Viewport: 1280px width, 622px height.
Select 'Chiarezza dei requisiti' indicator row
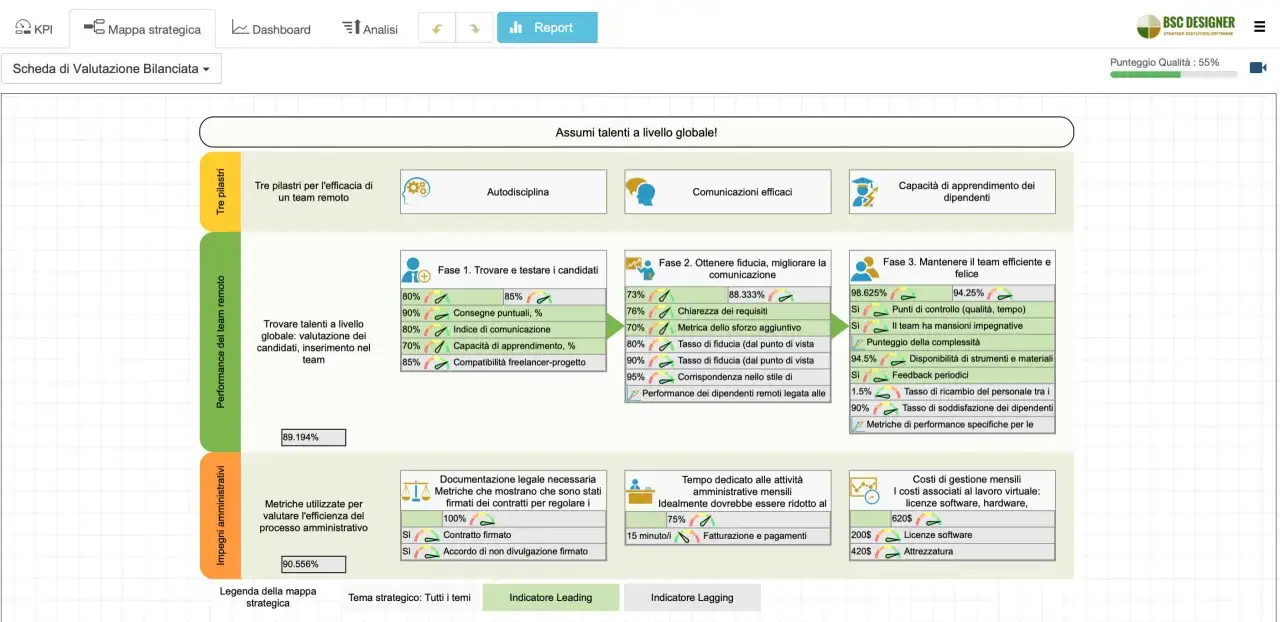[x=727, y=311]
